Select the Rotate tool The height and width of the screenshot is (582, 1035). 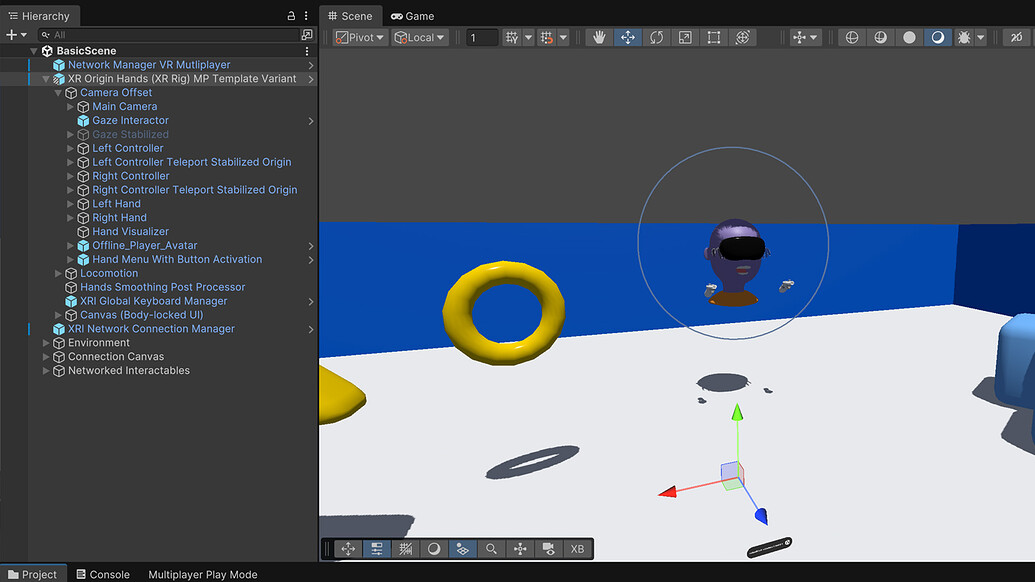[657, 36]
